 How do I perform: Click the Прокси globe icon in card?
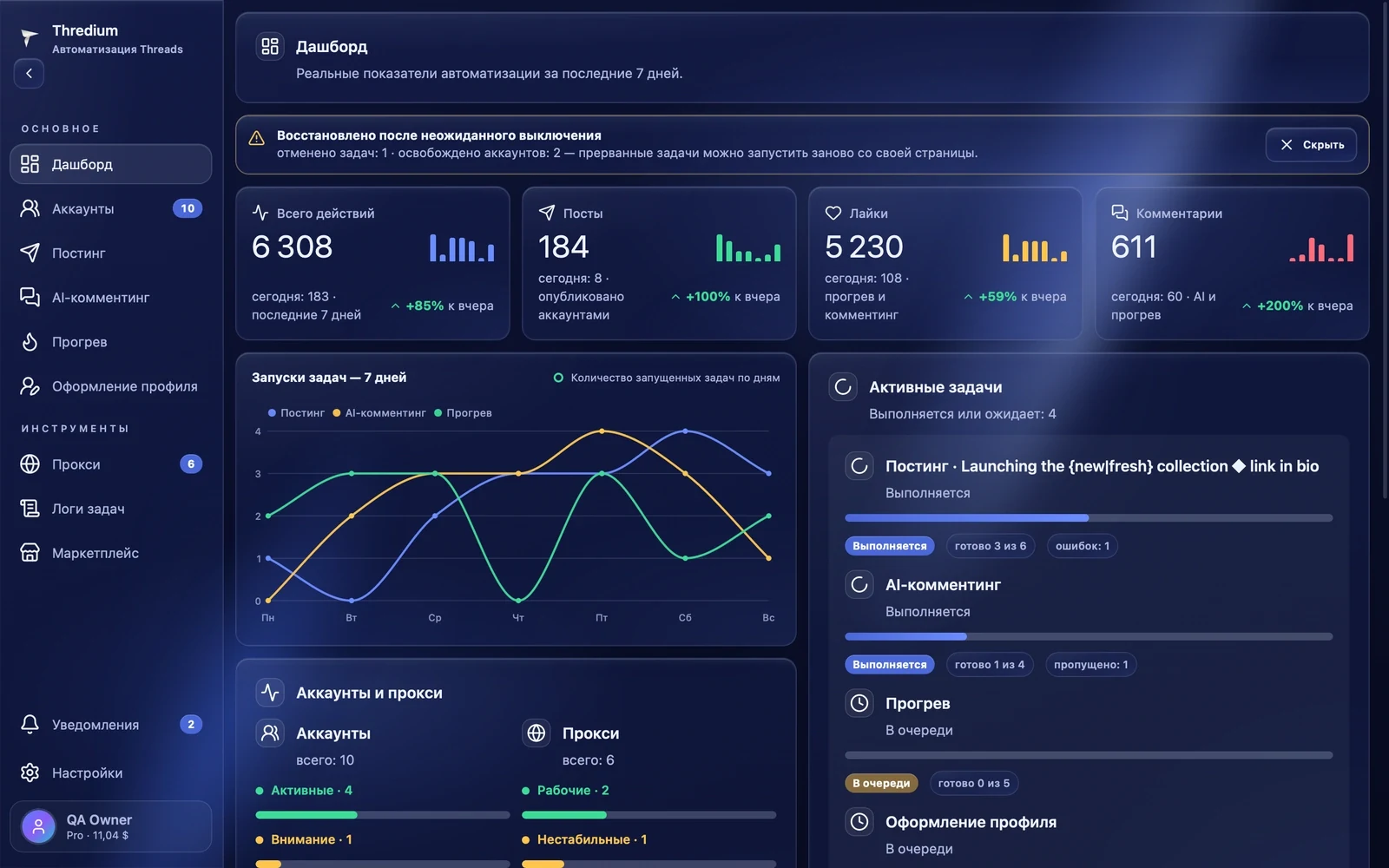pos(537,733)
